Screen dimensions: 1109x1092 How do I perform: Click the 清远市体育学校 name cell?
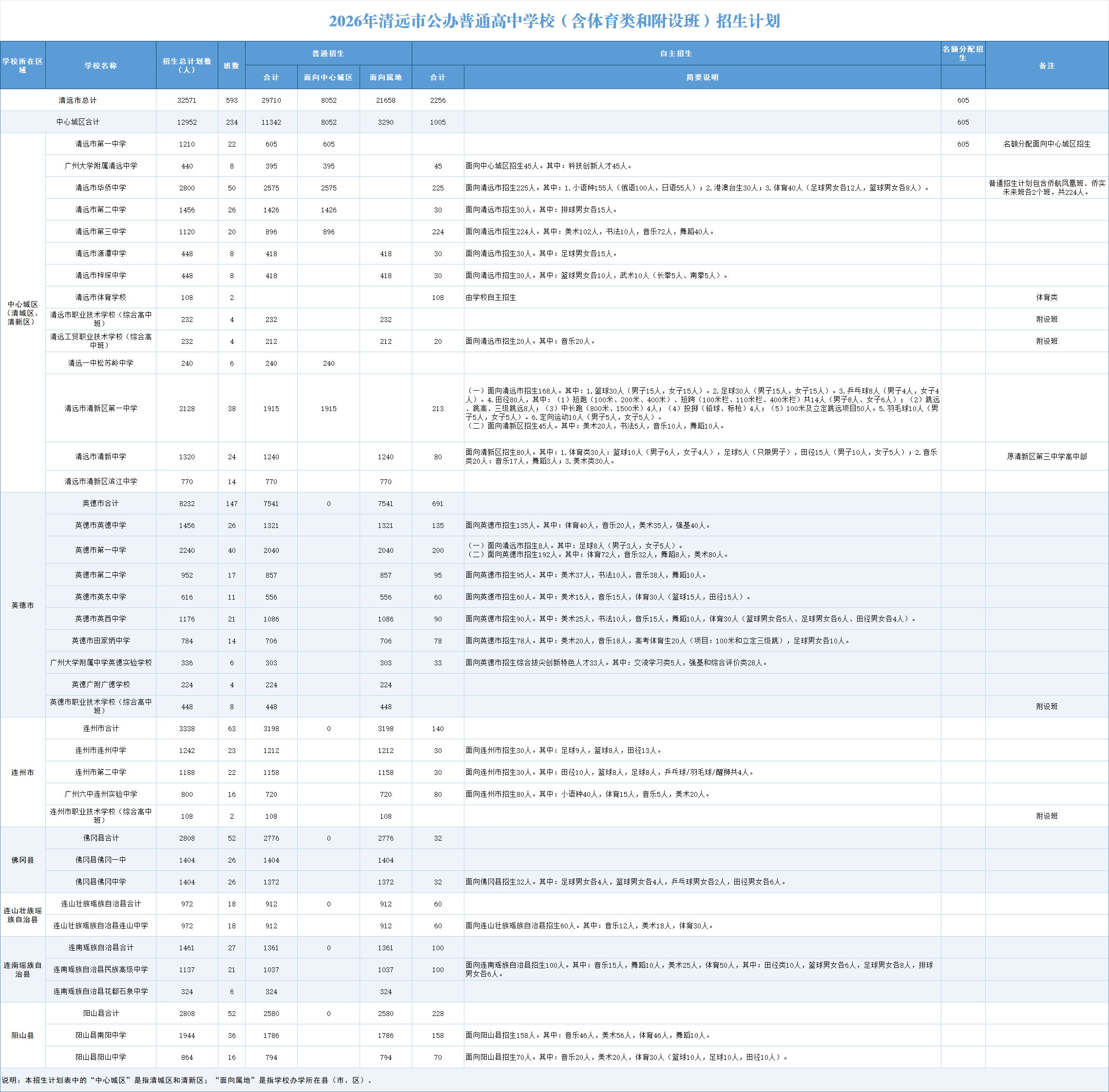(100, 297)
